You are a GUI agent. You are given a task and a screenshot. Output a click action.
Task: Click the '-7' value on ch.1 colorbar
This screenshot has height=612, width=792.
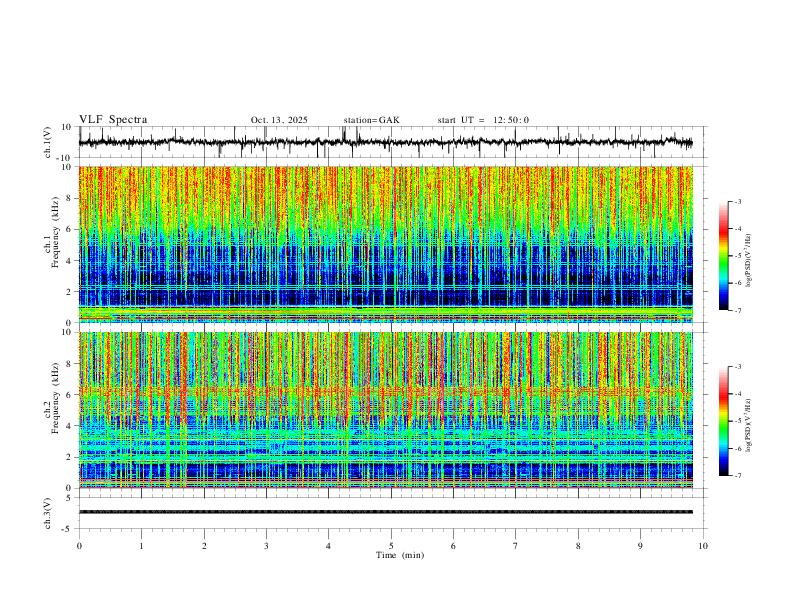pos(737,311)
